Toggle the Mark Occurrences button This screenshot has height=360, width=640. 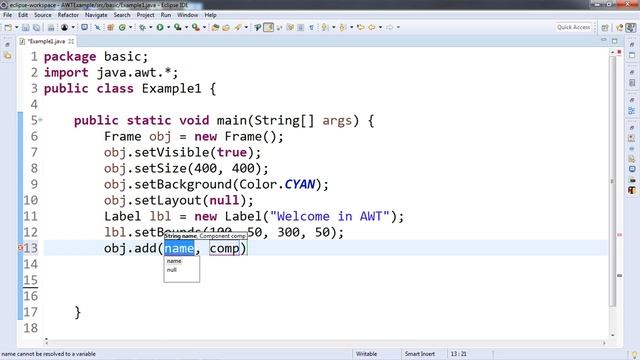[x=268, y=27]
